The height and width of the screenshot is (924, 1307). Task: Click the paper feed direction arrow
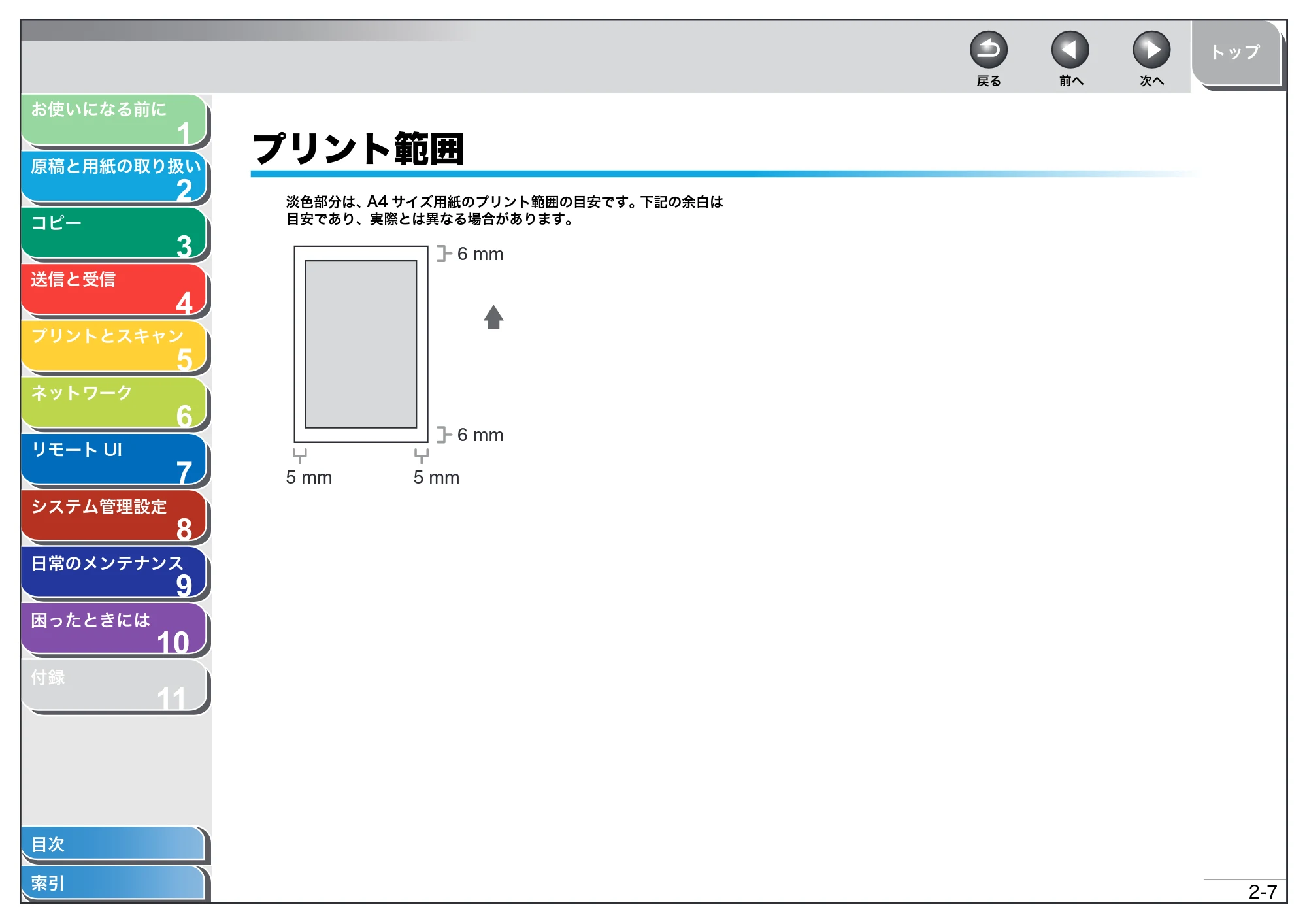[x=493, y=318]
